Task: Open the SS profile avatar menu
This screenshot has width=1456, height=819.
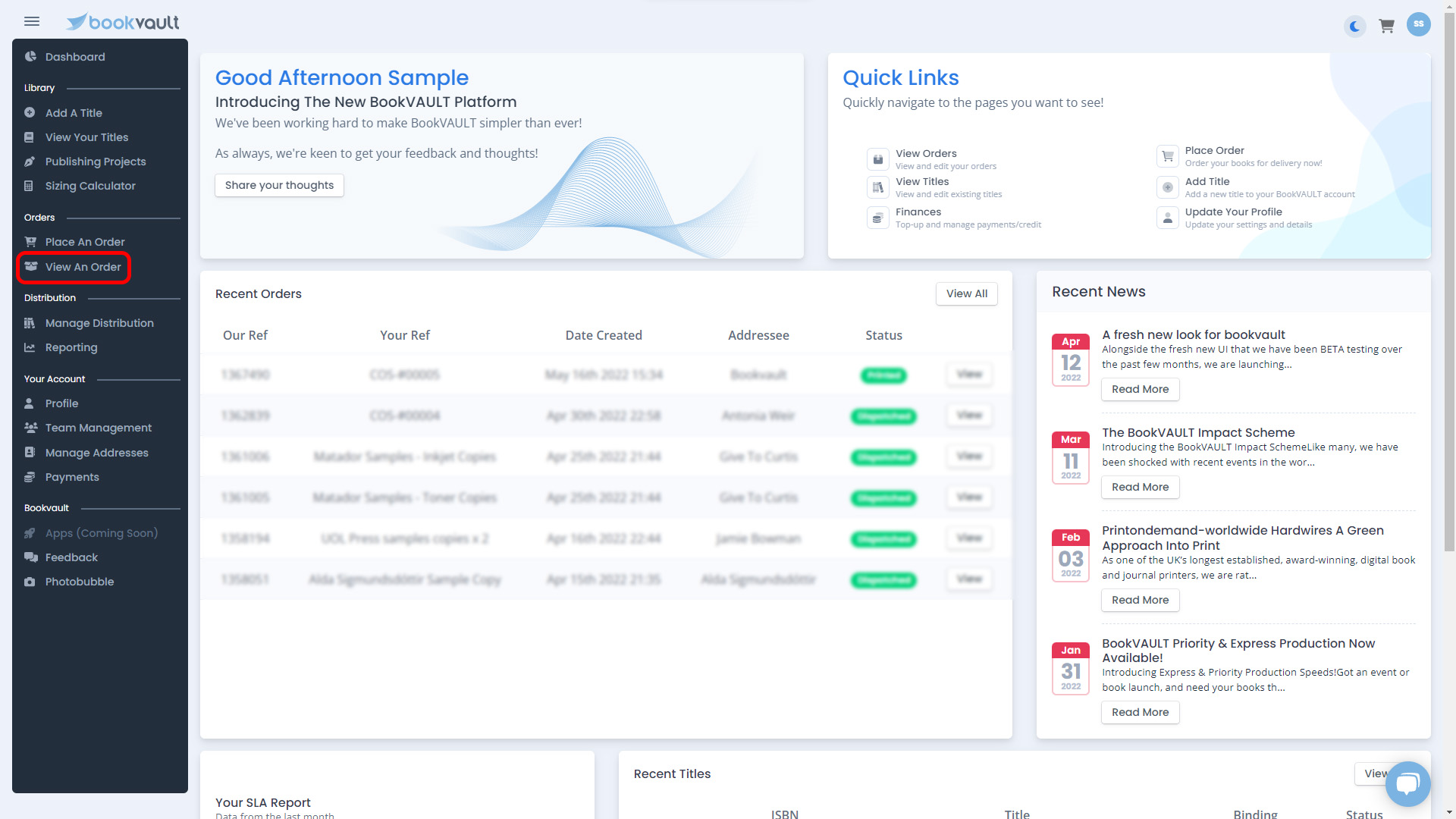Action: pyautogui.click(x=1419, y=24)
